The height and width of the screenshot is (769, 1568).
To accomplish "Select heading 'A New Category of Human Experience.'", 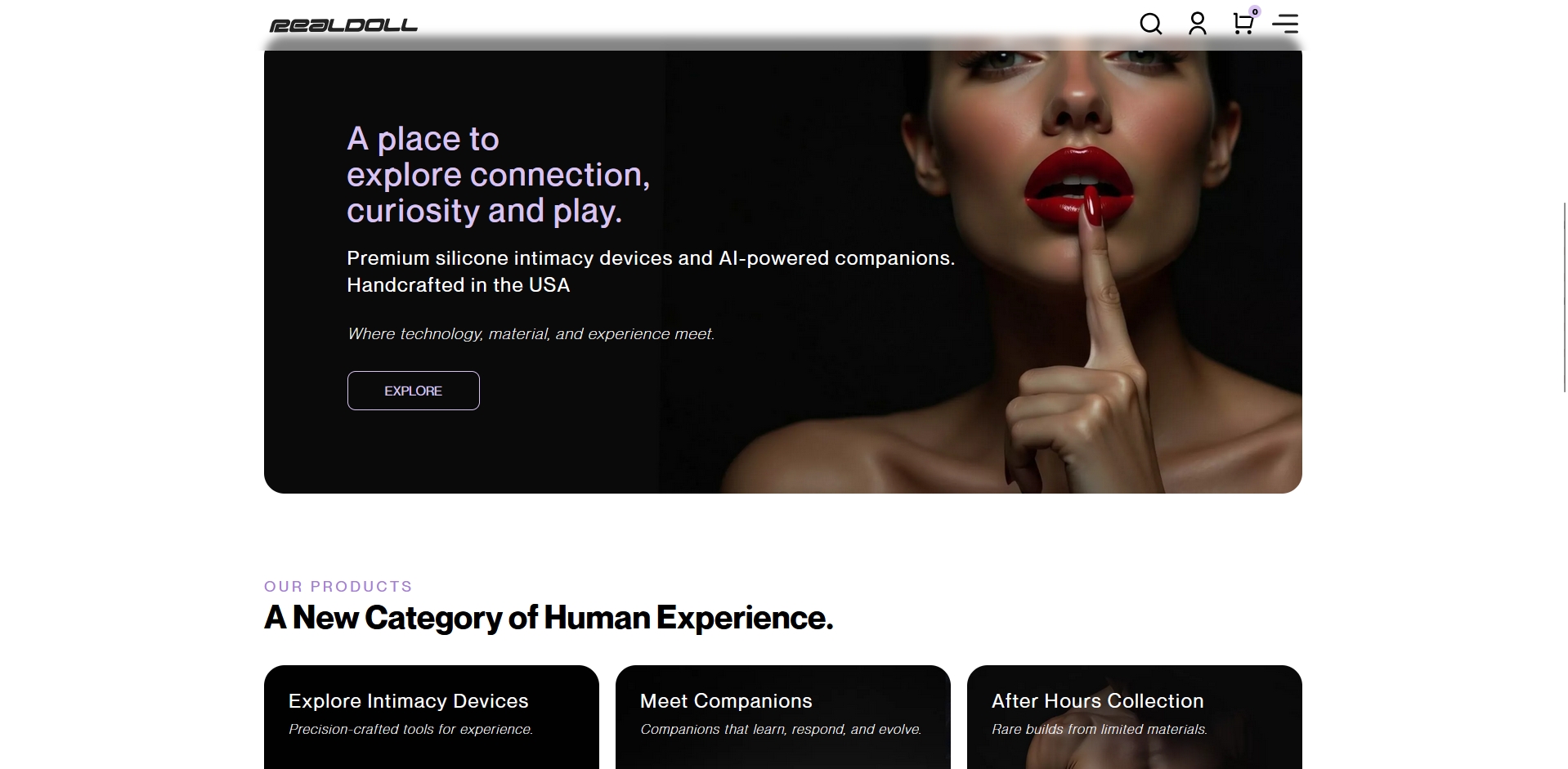I will tap(549, 618).
